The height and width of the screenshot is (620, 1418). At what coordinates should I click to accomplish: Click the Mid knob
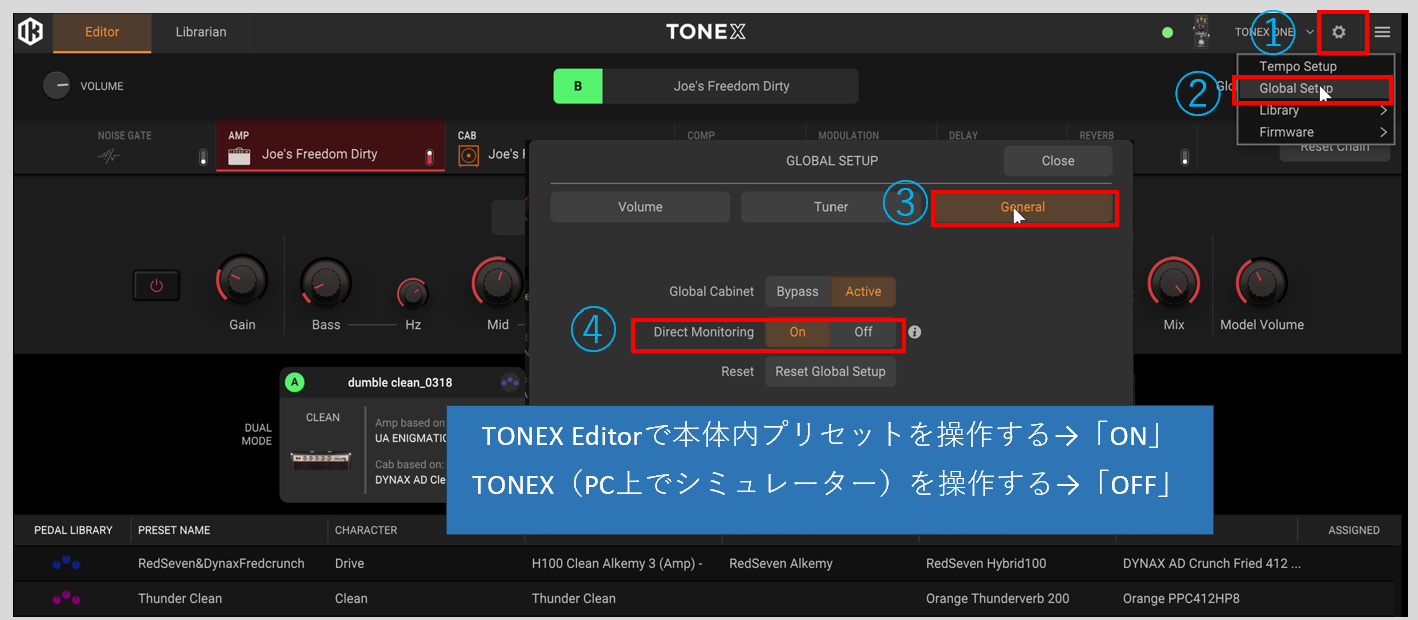pyautogui.click(x=497, y=283)
